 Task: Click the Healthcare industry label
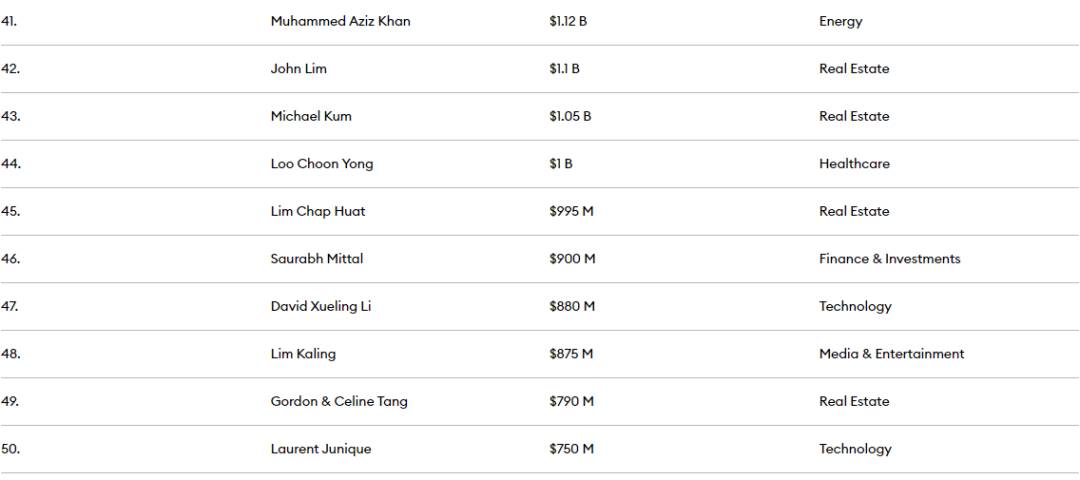coord(854,164)
